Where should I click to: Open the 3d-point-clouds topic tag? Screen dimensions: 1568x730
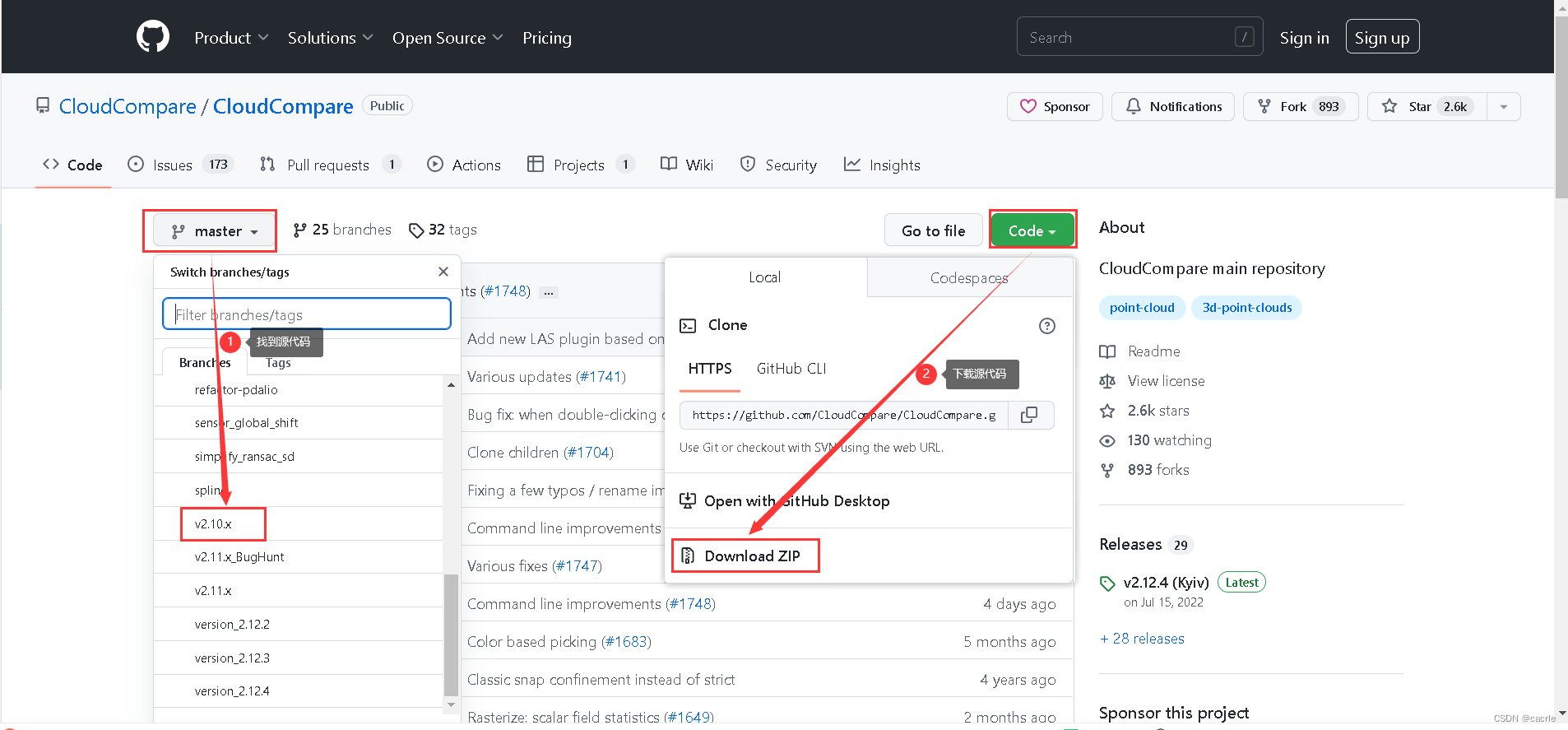point(1247,308)
